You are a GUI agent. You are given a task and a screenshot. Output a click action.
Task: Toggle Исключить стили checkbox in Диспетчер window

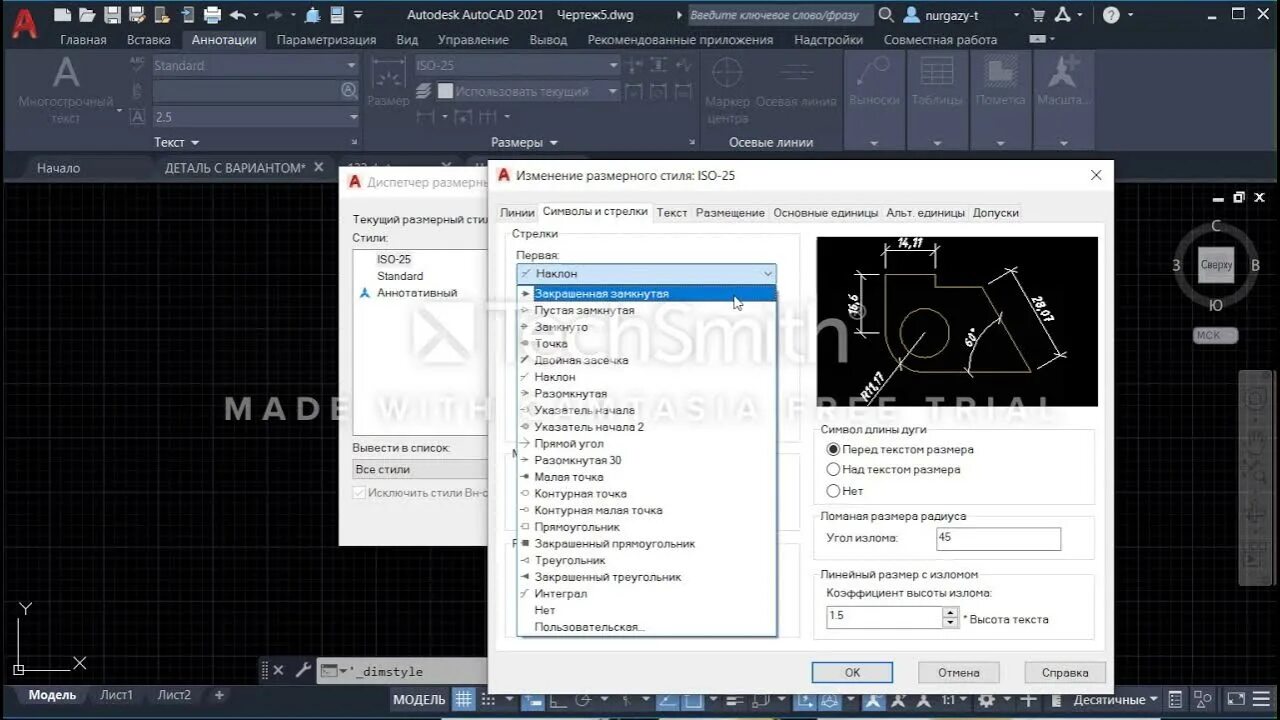359,493
